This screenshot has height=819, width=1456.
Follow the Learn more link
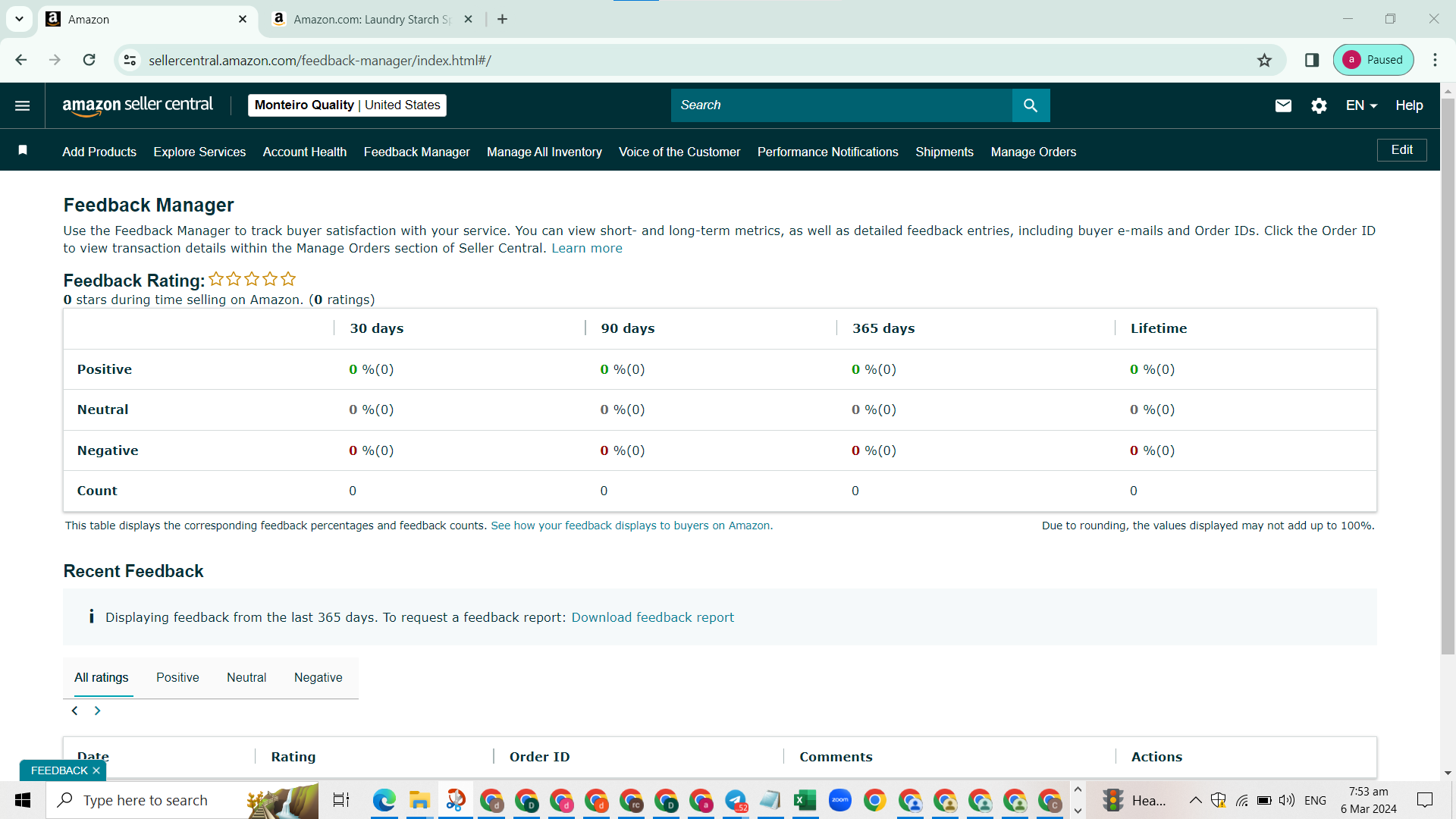[x=587, y=248]
